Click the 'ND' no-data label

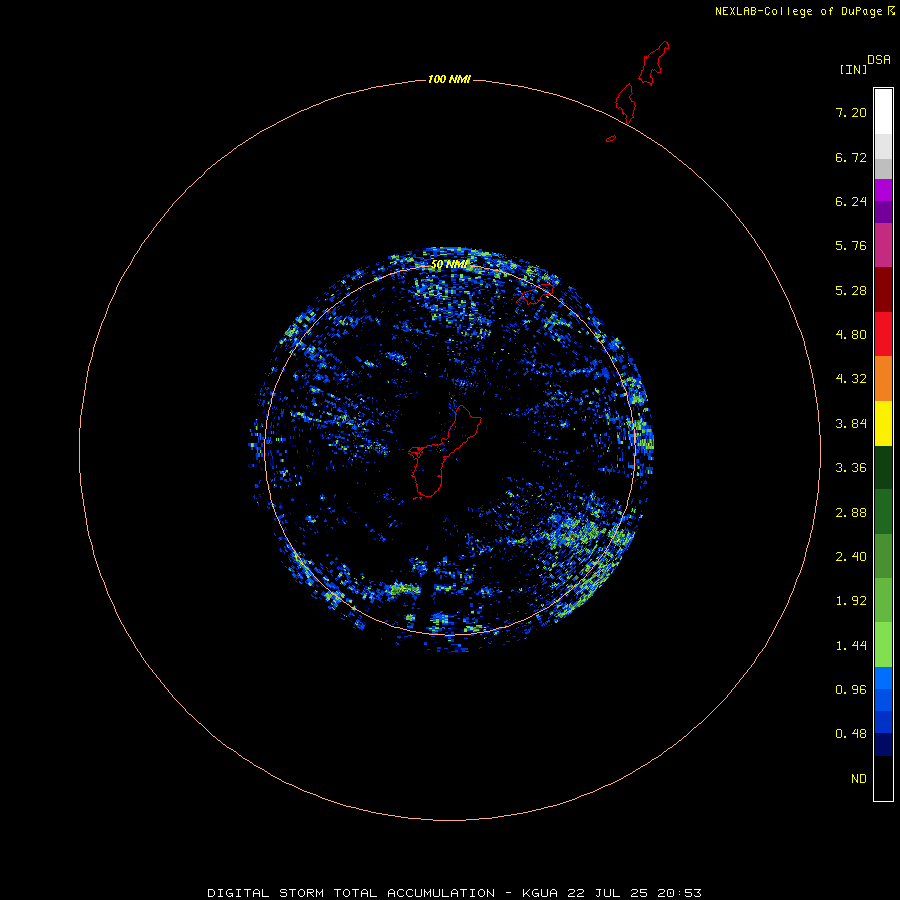coord(859,779)
